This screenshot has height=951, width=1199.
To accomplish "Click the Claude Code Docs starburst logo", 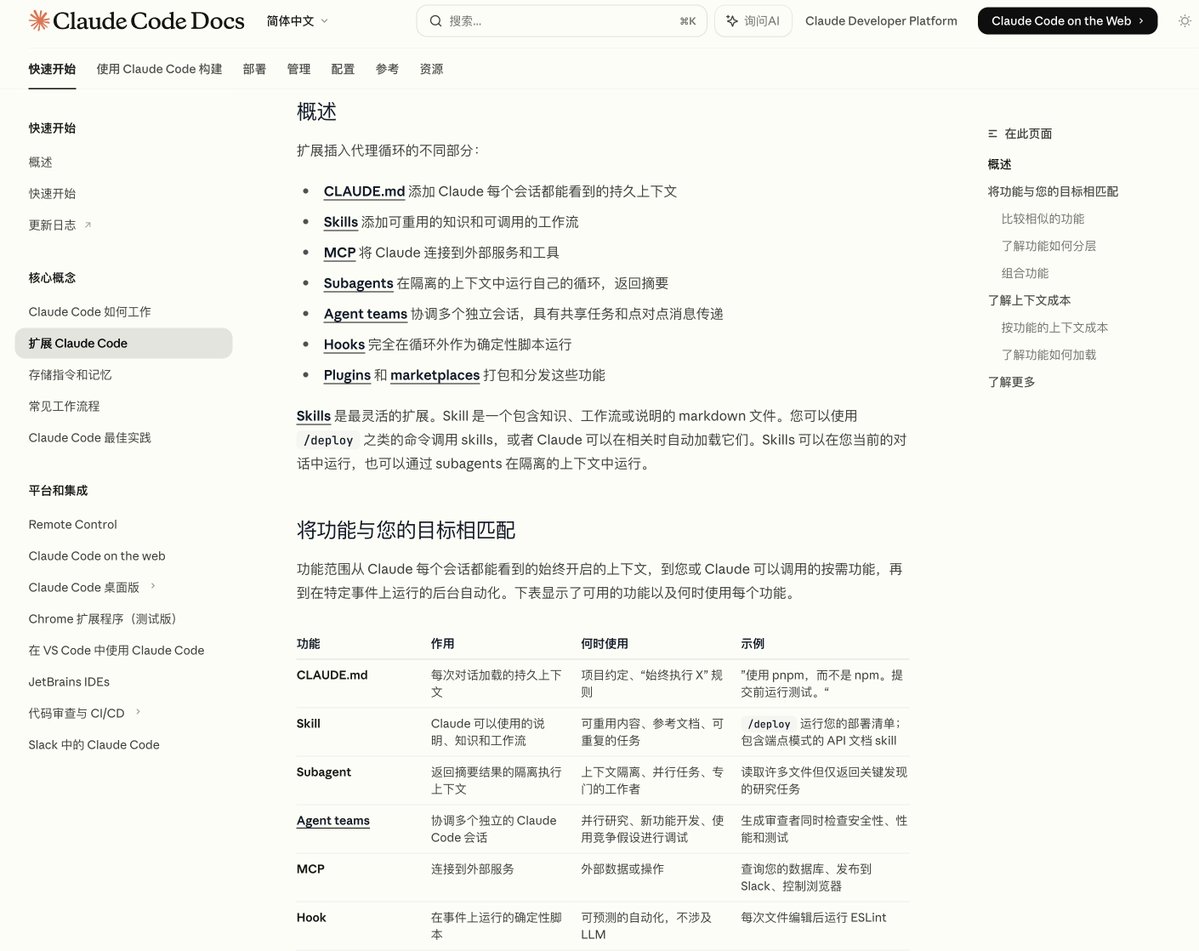I will [39, 21].
